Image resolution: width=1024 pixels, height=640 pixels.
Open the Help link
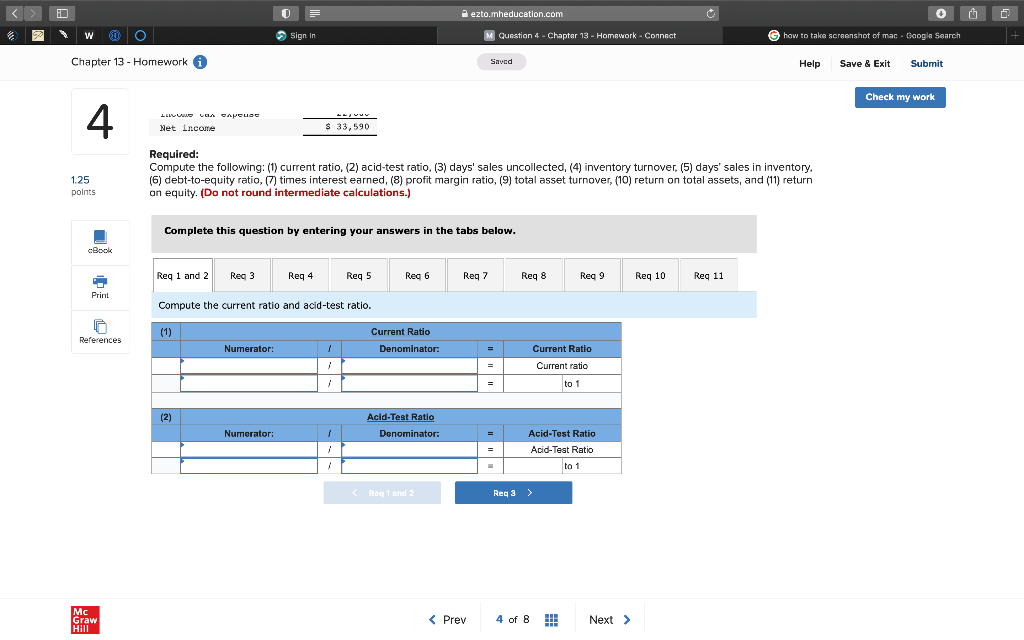pyautogui.click(x=809, y=63)
